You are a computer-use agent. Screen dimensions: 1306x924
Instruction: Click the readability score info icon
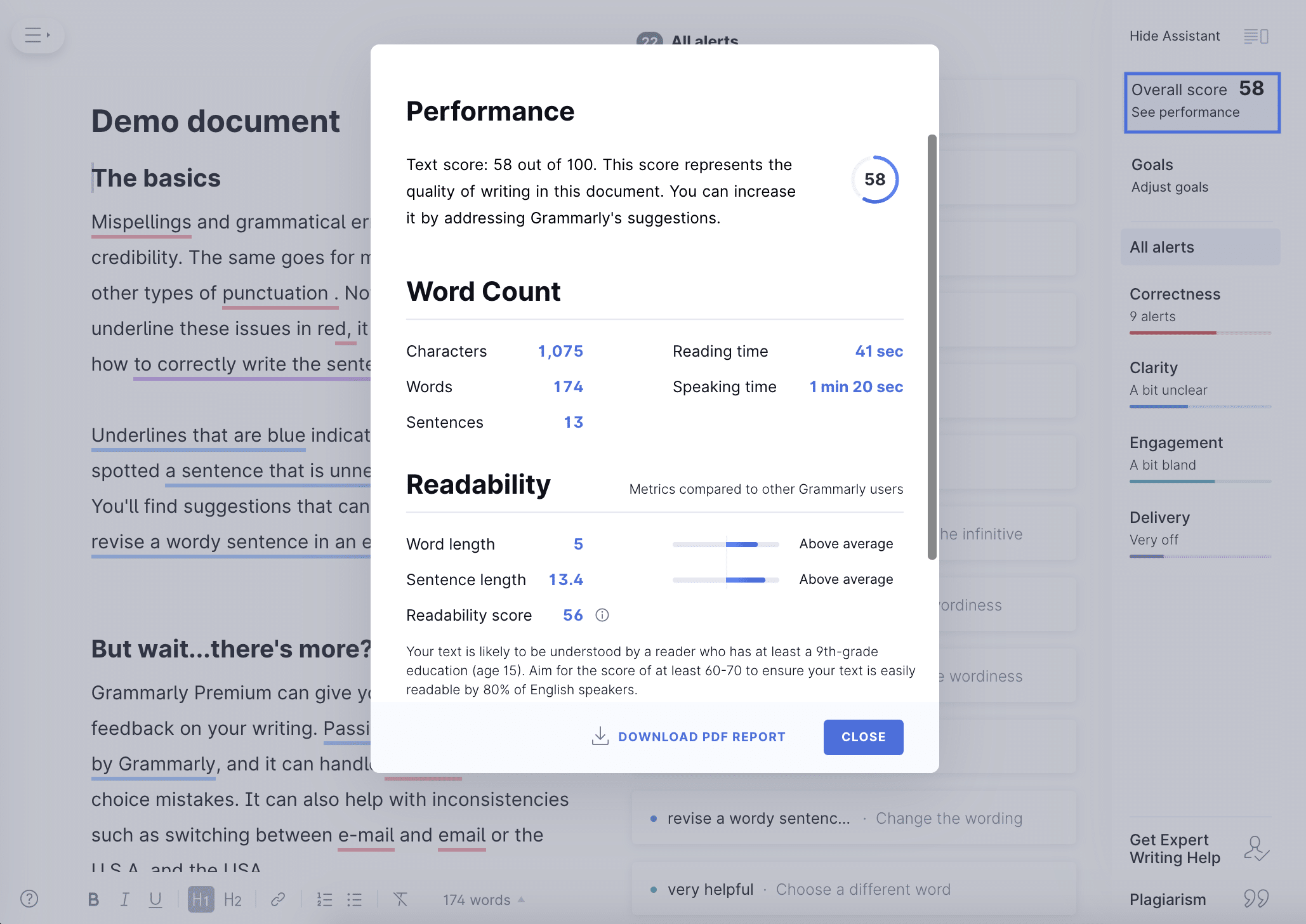coord(602,615)
